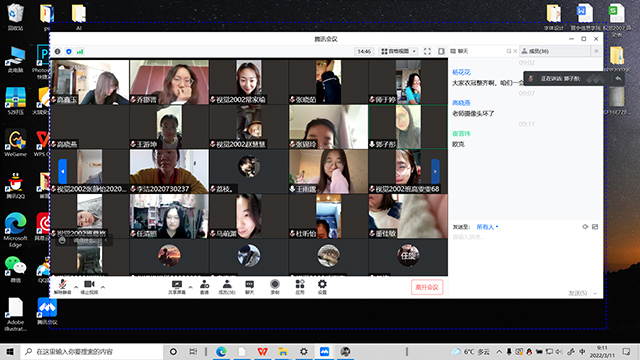Image resolution: width=640 pixels, height=360 pixels.
Task: Expand the microphone options arrow
Action: 76,287
